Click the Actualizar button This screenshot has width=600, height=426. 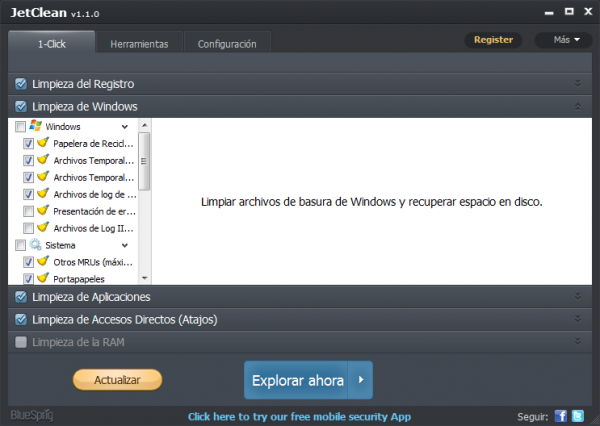click(x=117, y=380)
